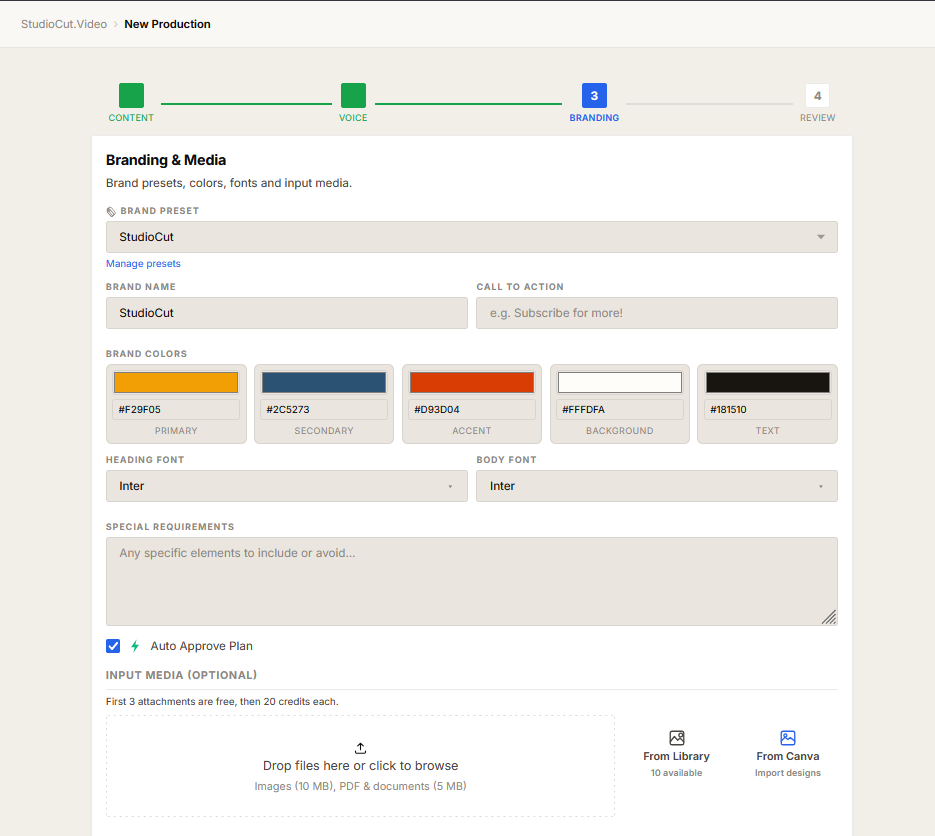Screen dimensions: 935x836
Task: Open the Heading Font dropdown
Action: point(286,486)
